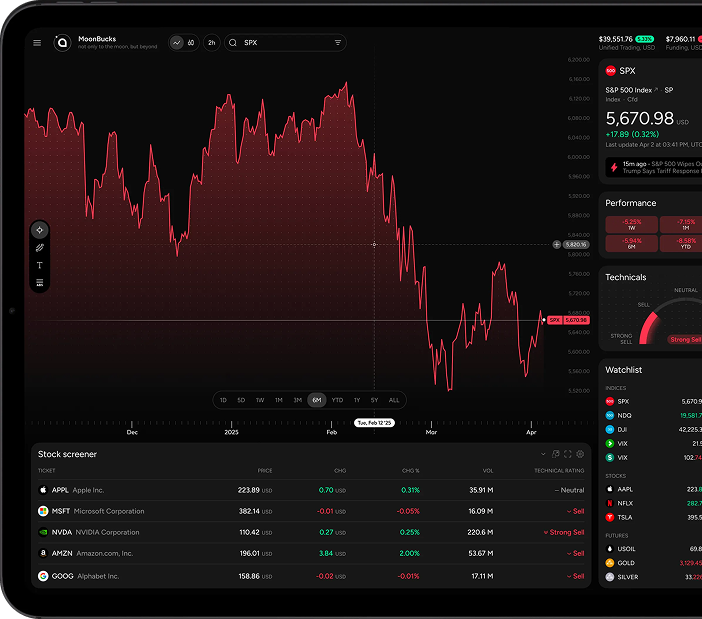702x619 pixels.
Task: Toggle the line chart type button
Action: tap(177, 43)
